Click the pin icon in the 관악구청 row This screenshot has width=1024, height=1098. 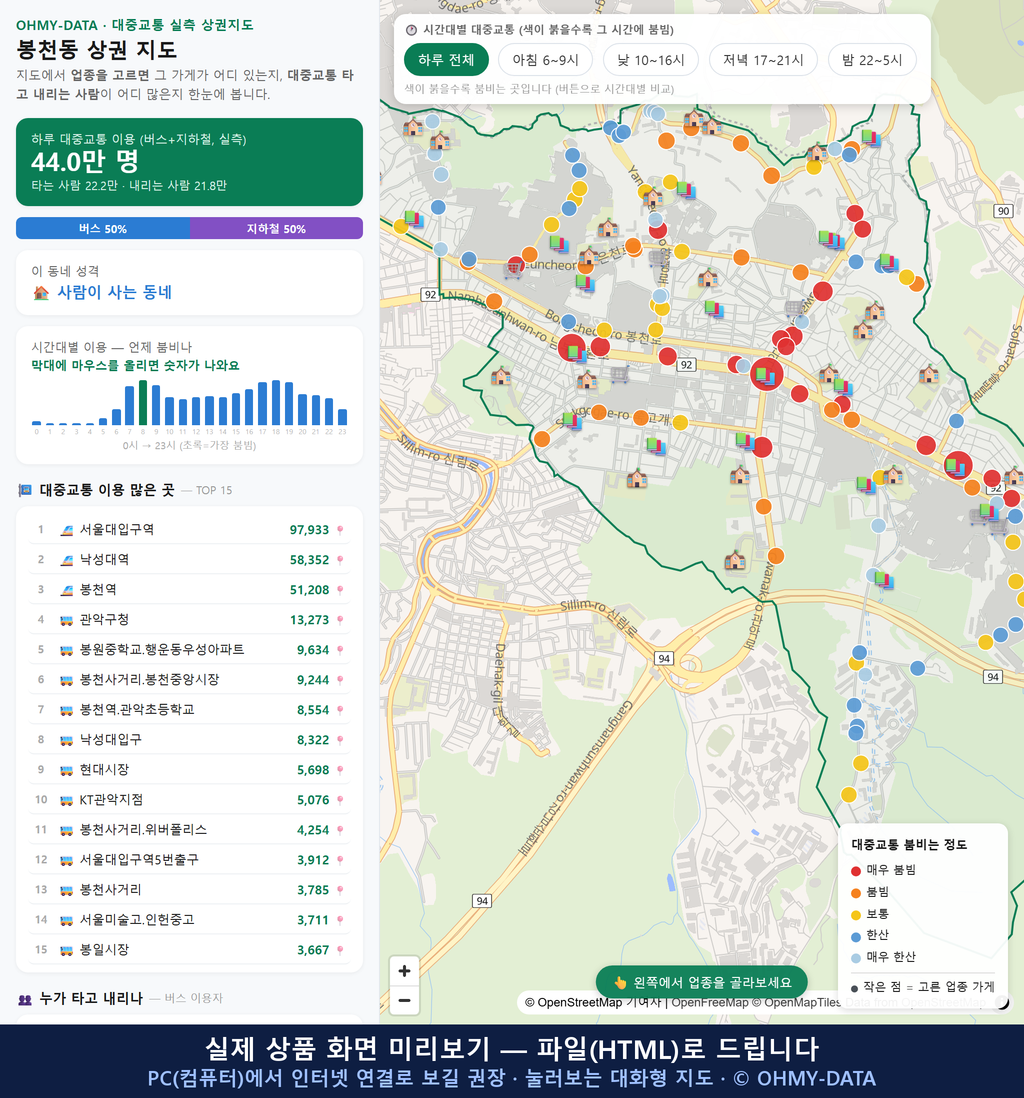(x=340, y=620)
